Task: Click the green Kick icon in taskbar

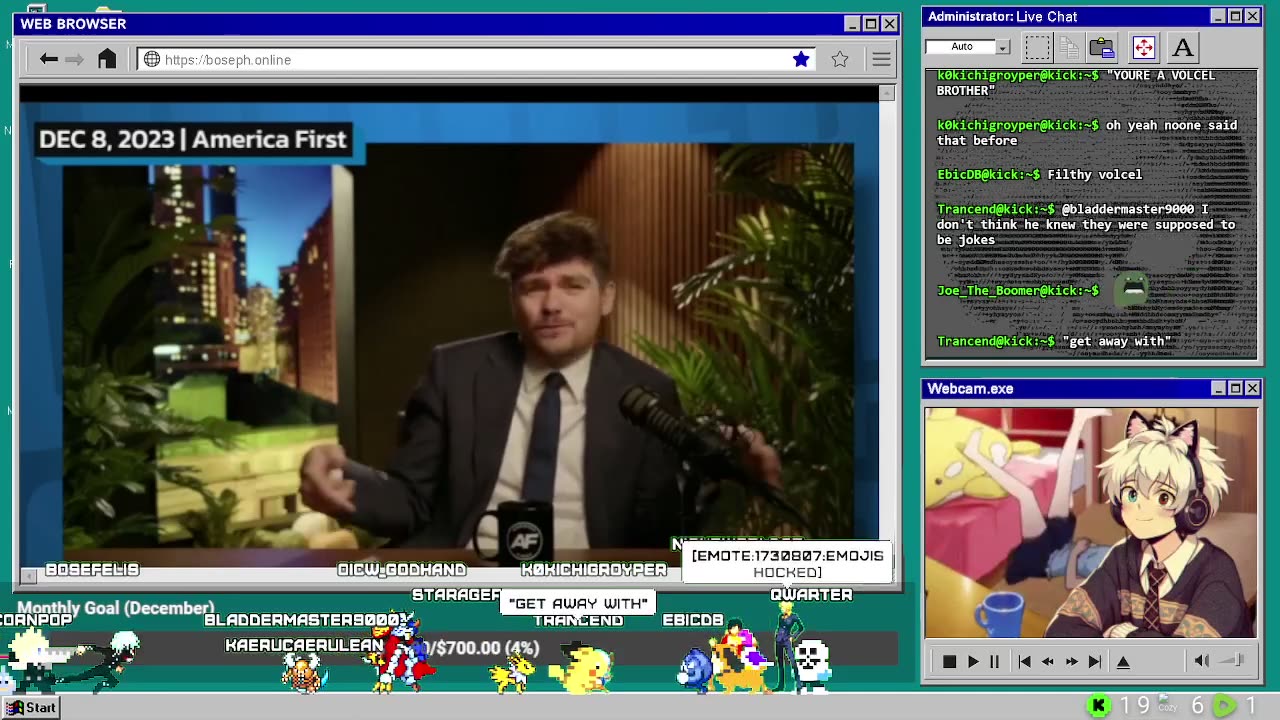Action: point(1099,706)
